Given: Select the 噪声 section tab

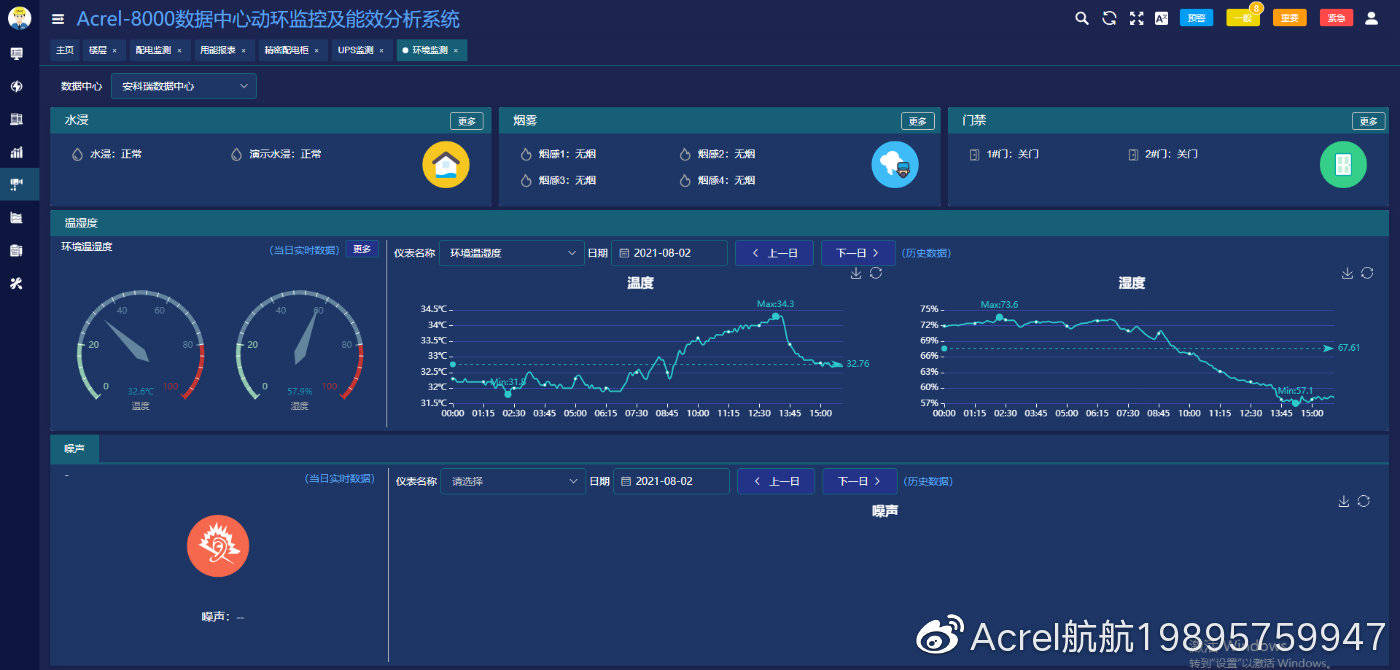Looking at the screenshot, I should (75, 449).
